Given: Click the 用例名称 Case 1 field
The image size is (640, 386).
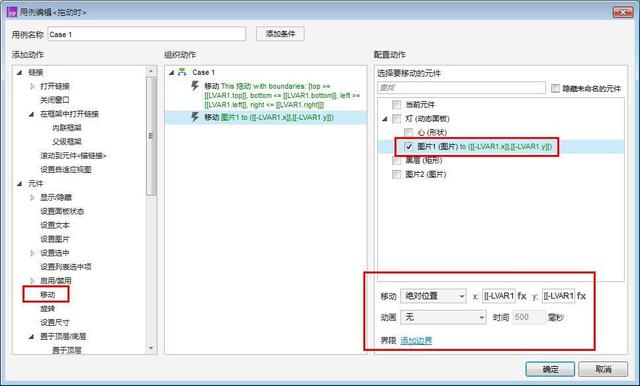Looking at the screenshot, I should tap(147, 34).
